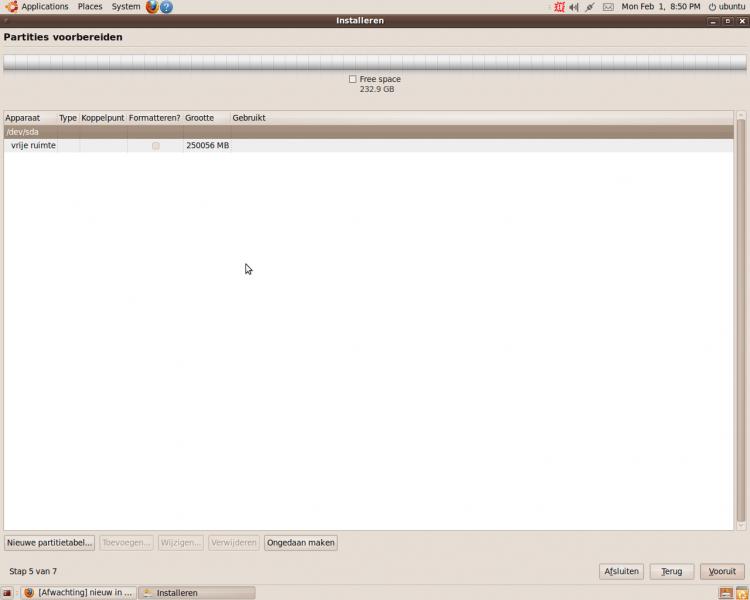
Task: Switch to the Afwachting Firefox taskbar window
Action: tap(79, 593)
